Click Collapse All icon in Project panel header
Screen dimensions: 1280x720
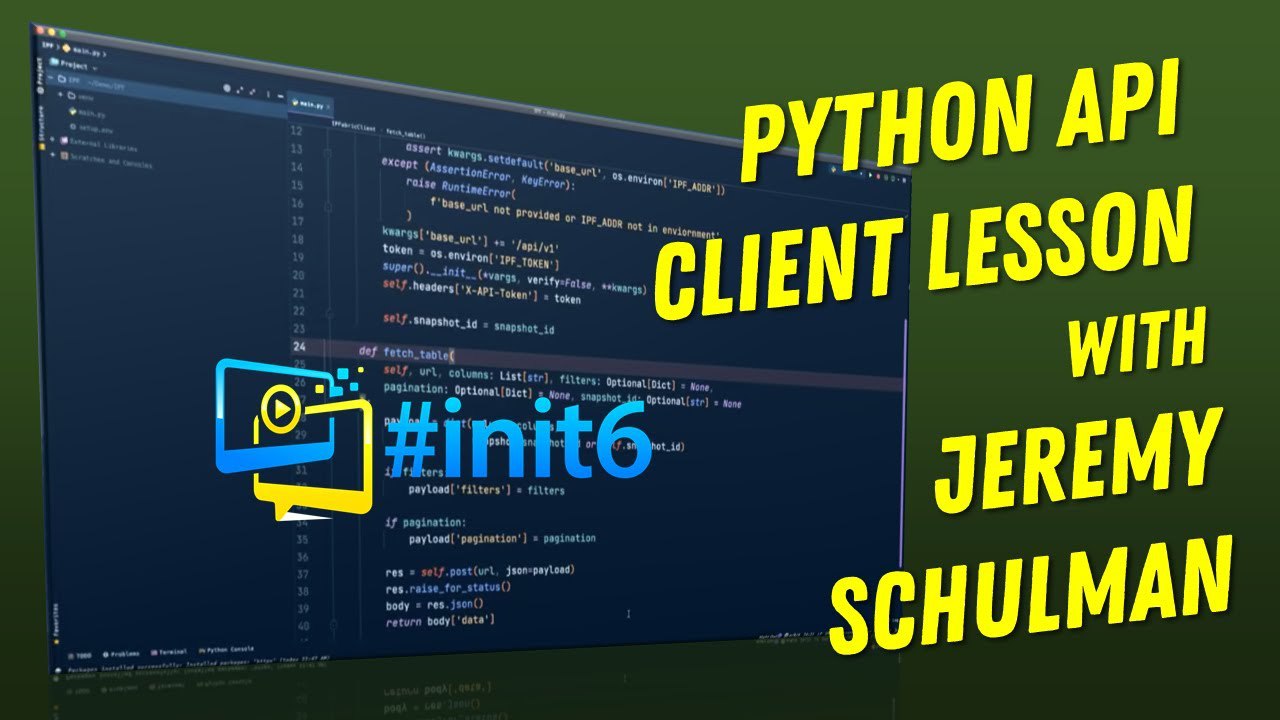tap(252, 92)
